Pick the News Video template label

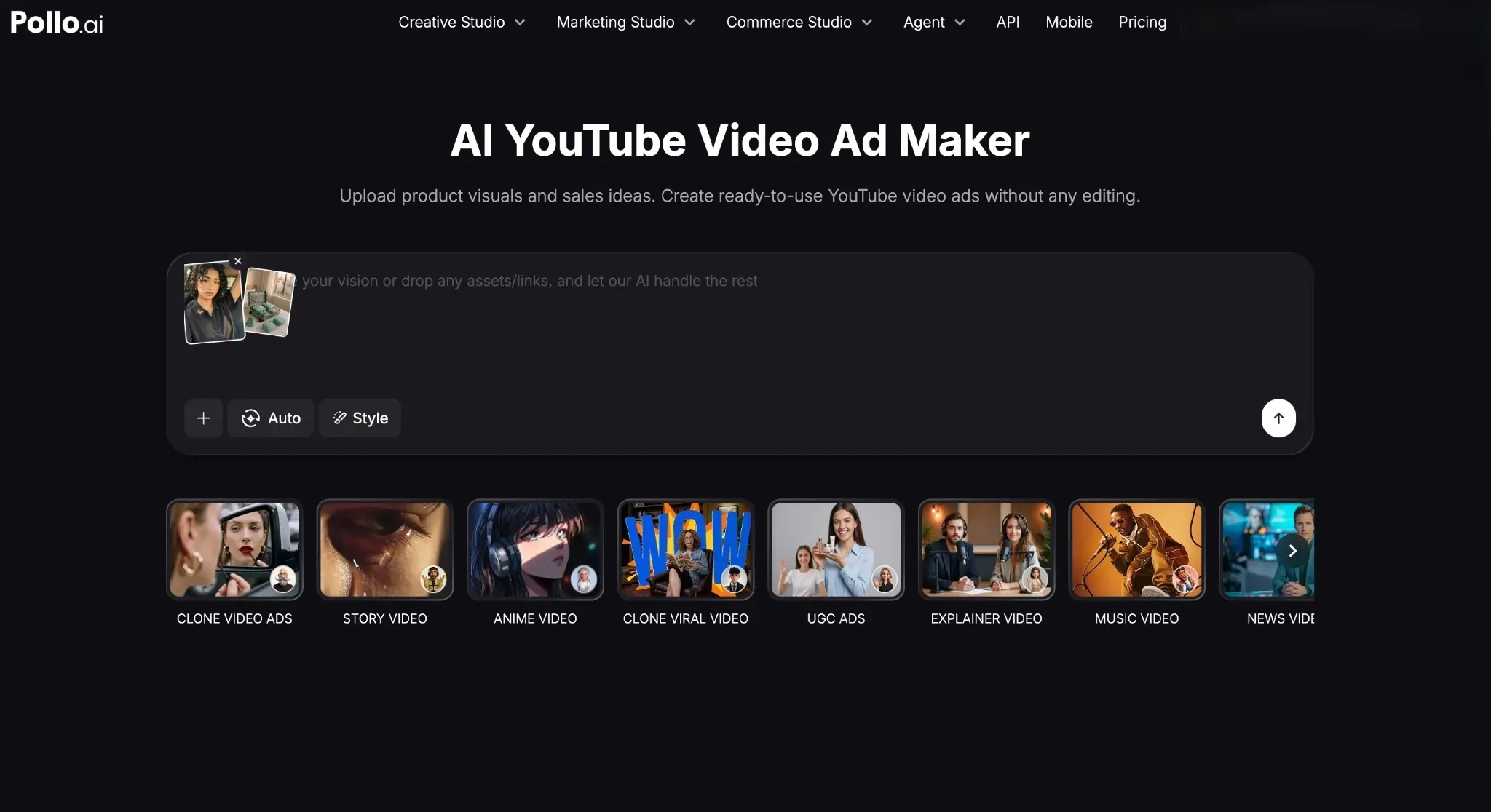(1280, 618)
